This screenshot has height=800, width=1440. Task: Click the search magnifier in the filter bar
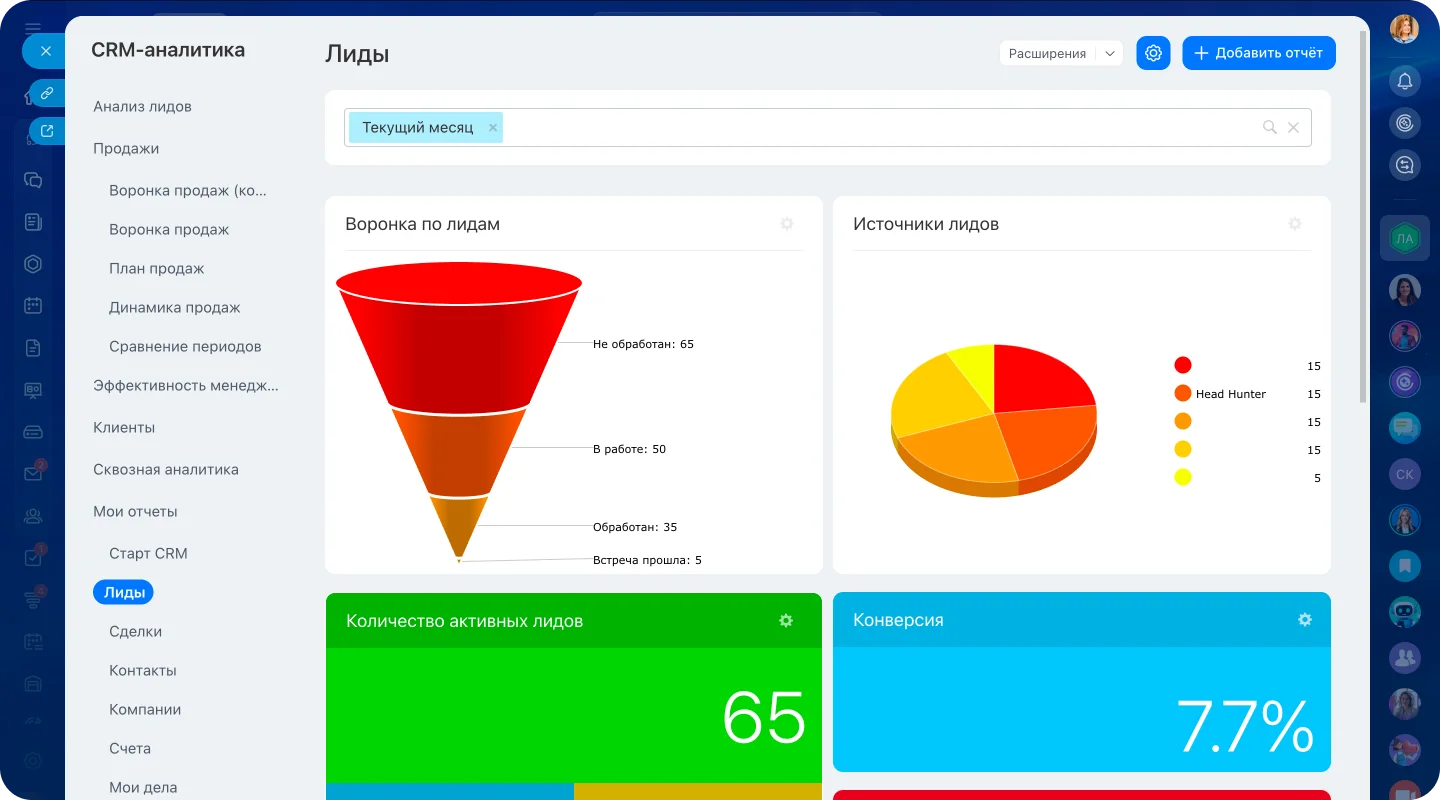[x=1269, y=127]
